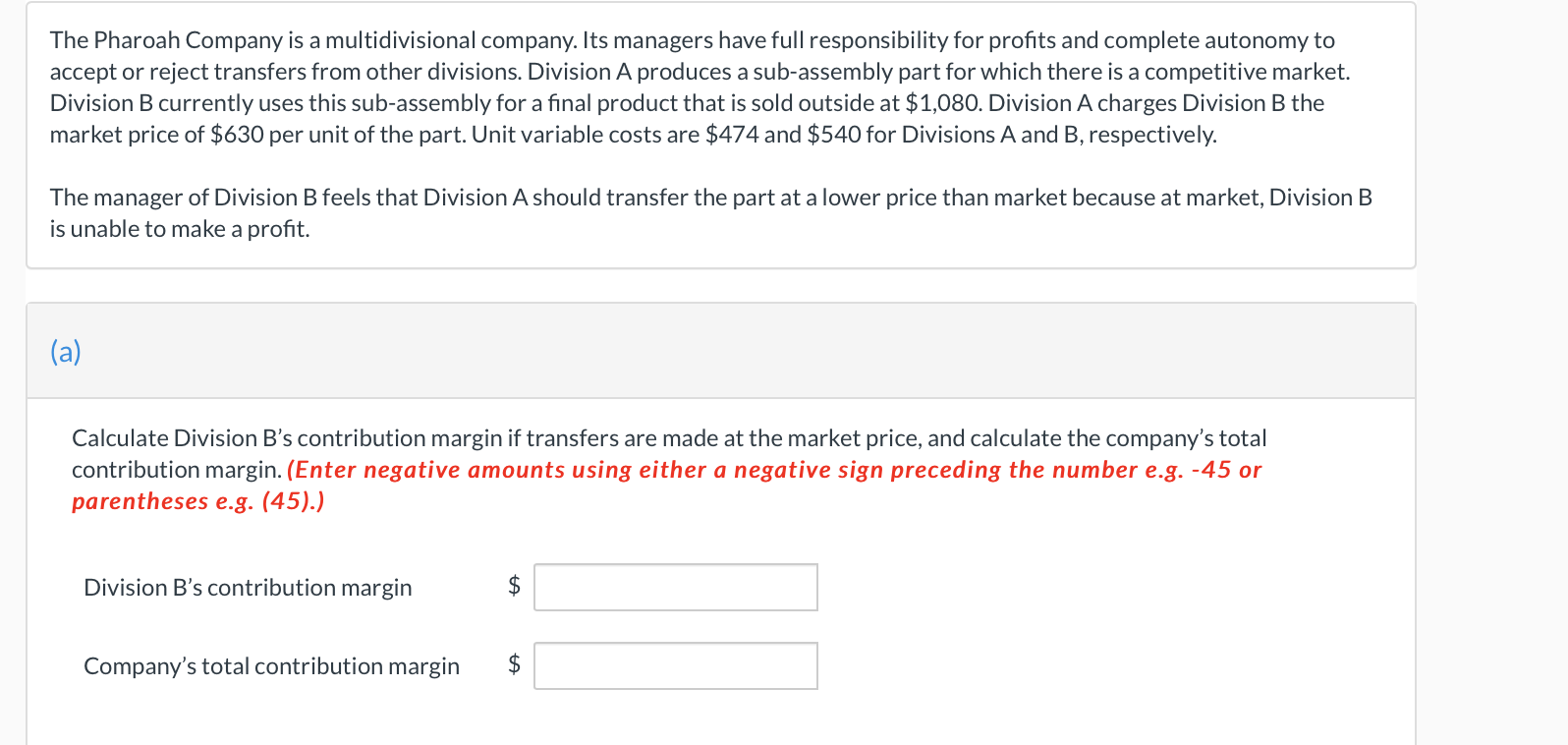Click the 'Calculate Division B's contribution margin' question text
The width and height of the screenshot is (1568, 745).
coord(669,453)
